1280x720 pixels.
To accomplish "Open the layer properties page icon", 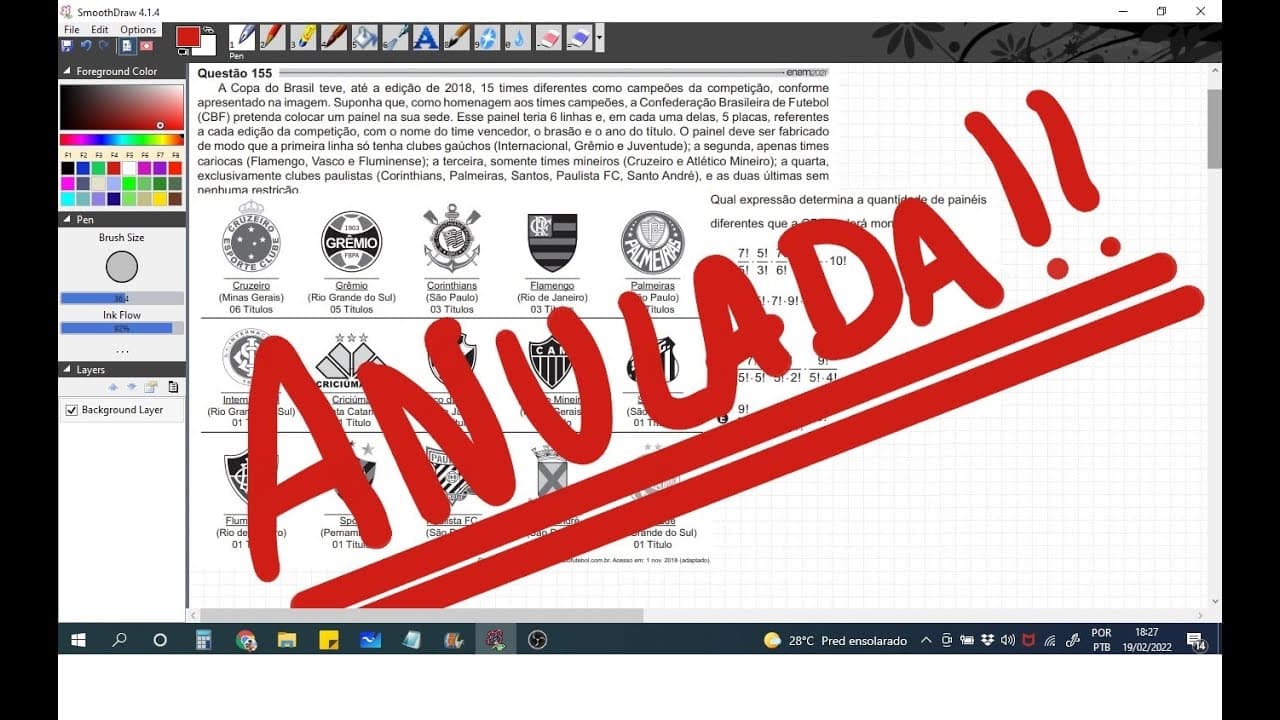I will [x=173, y=387].
